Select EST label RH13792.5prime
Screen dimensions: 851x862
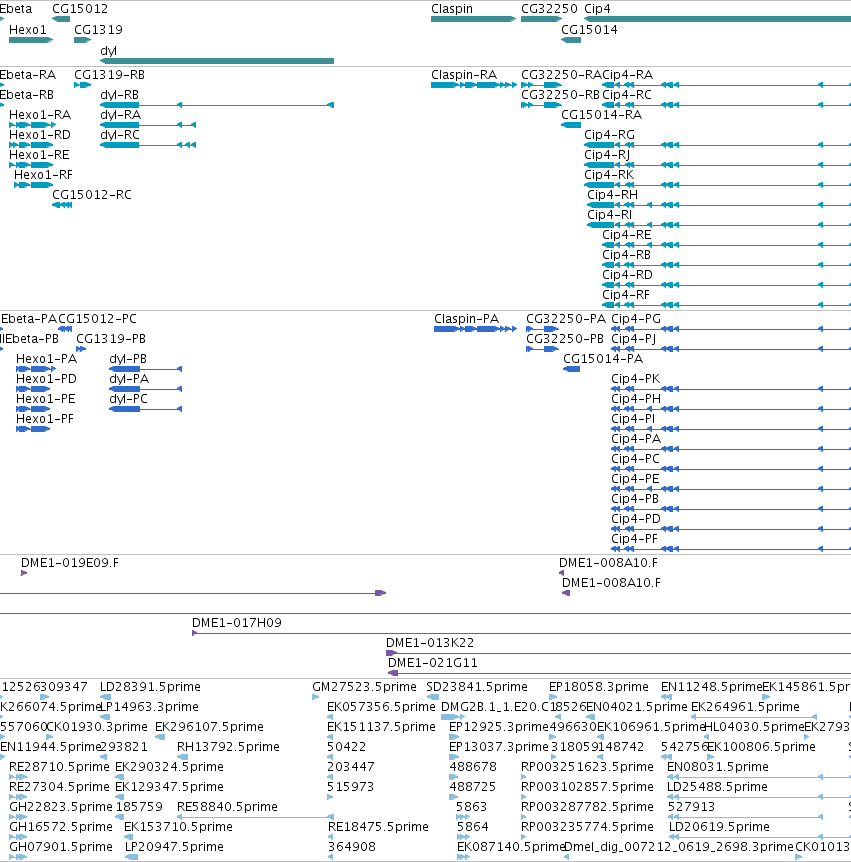228,747
